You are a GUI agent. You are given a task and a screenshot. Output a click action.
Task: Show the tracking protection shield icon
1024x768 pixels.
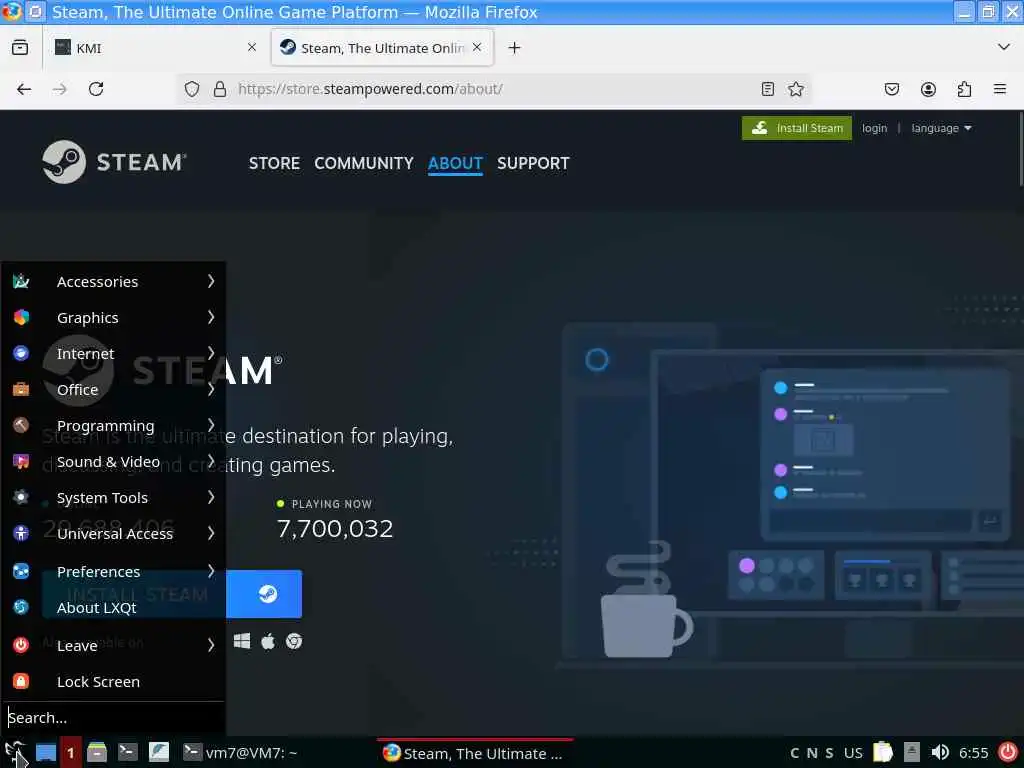[x=191, y=89]
